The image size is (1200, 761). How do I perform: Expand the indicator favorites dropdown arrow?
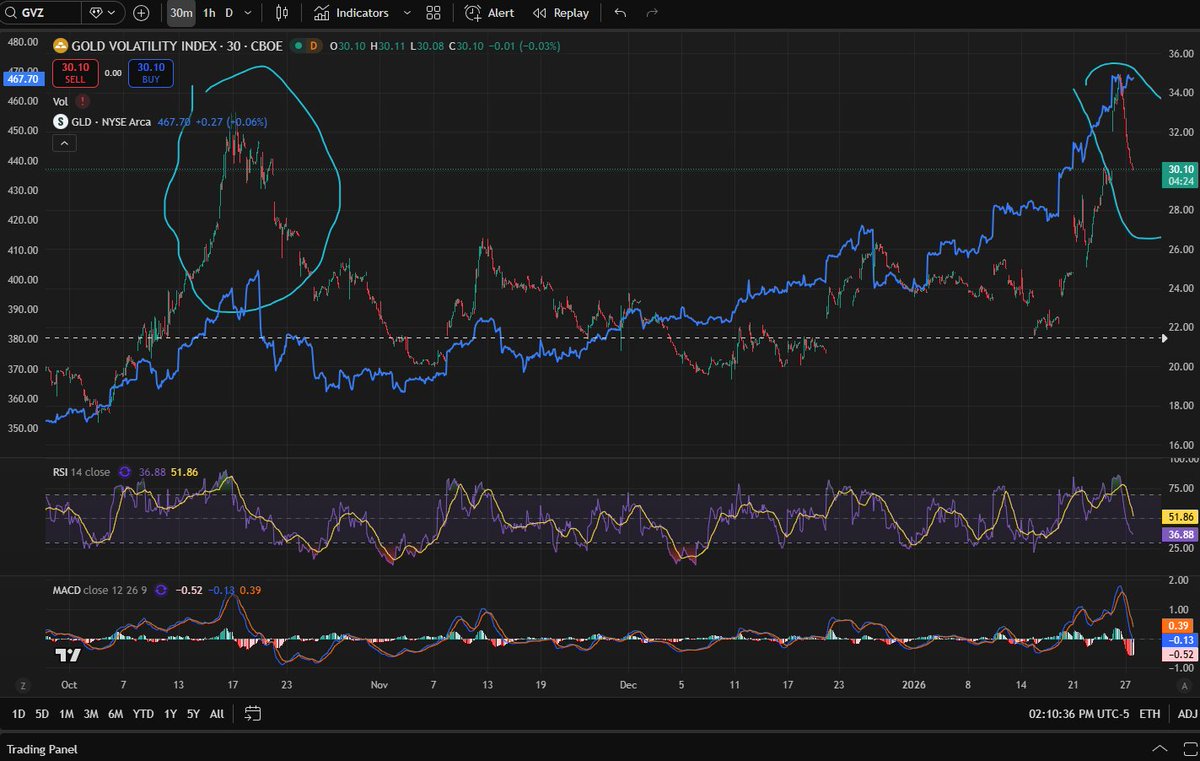click(x=406, y=13)
